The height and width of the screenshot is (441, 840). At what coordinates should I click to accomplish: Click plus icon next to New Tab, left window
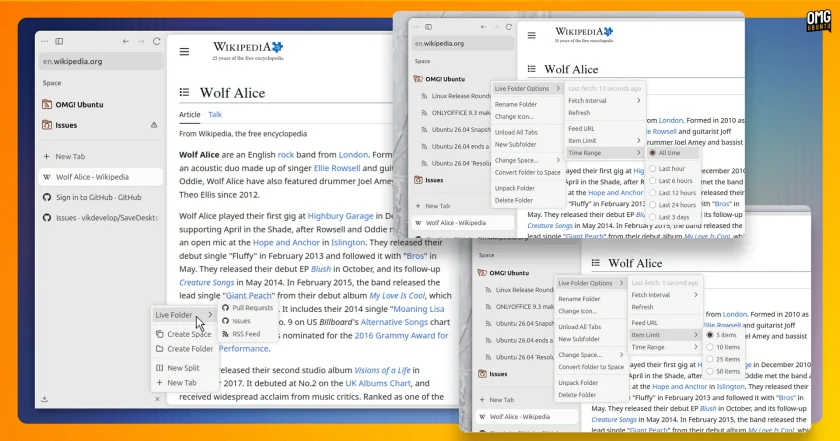pos(46,156)
